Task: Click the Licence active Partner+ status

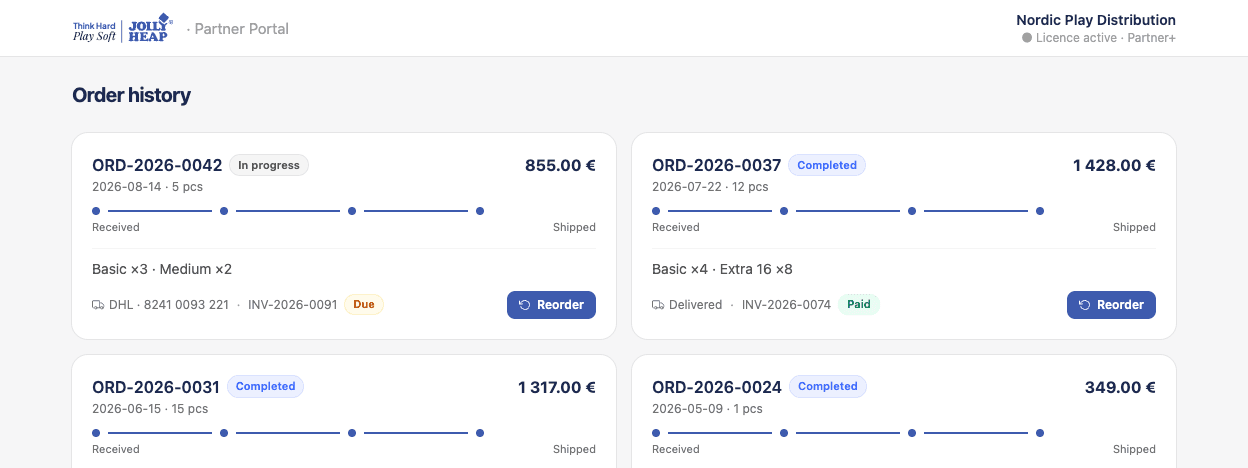Action: tap(1099, 38)
